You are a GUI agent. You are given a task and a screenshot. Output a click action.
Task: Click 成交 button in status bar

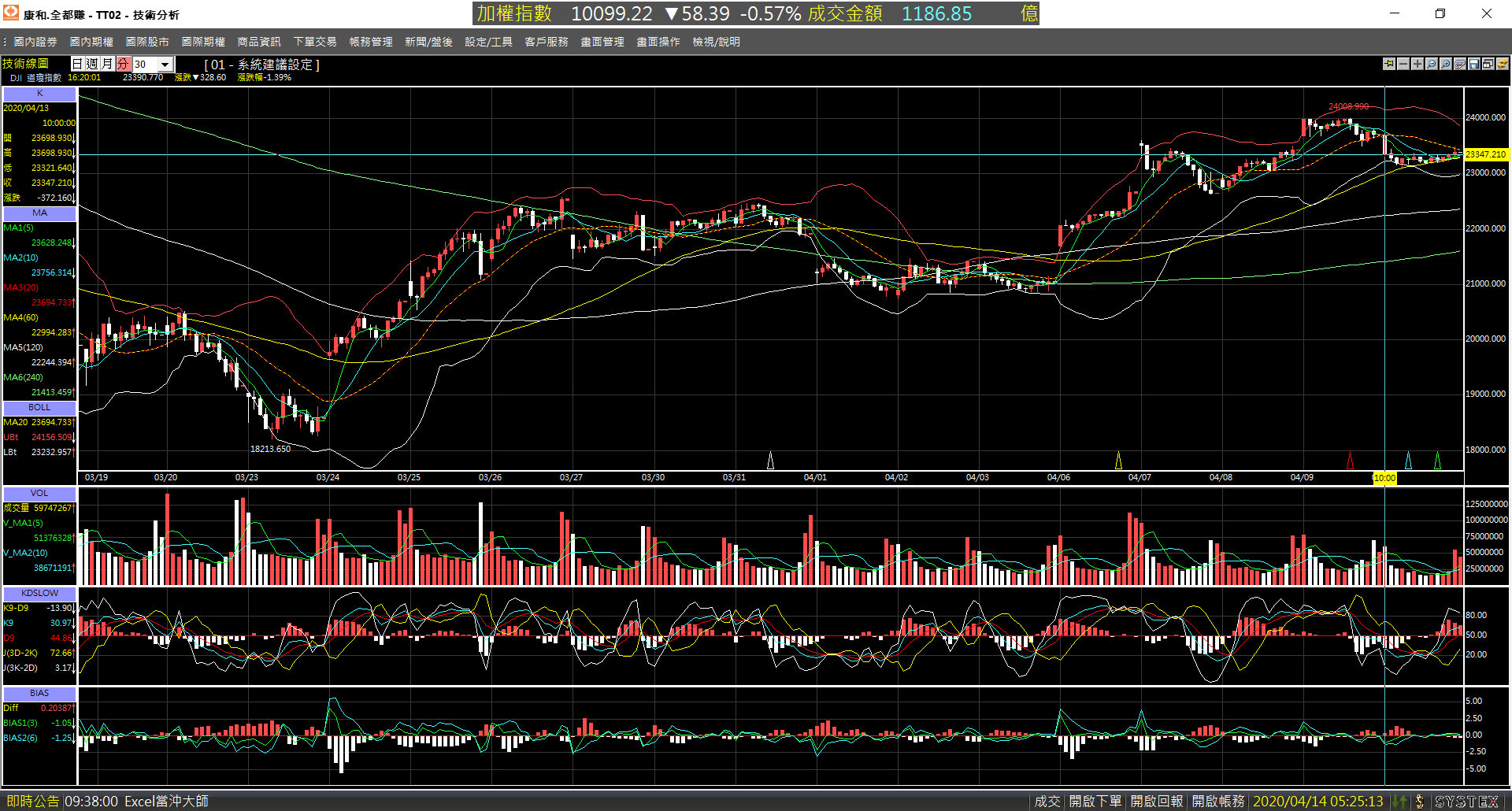pos(1047,802)
